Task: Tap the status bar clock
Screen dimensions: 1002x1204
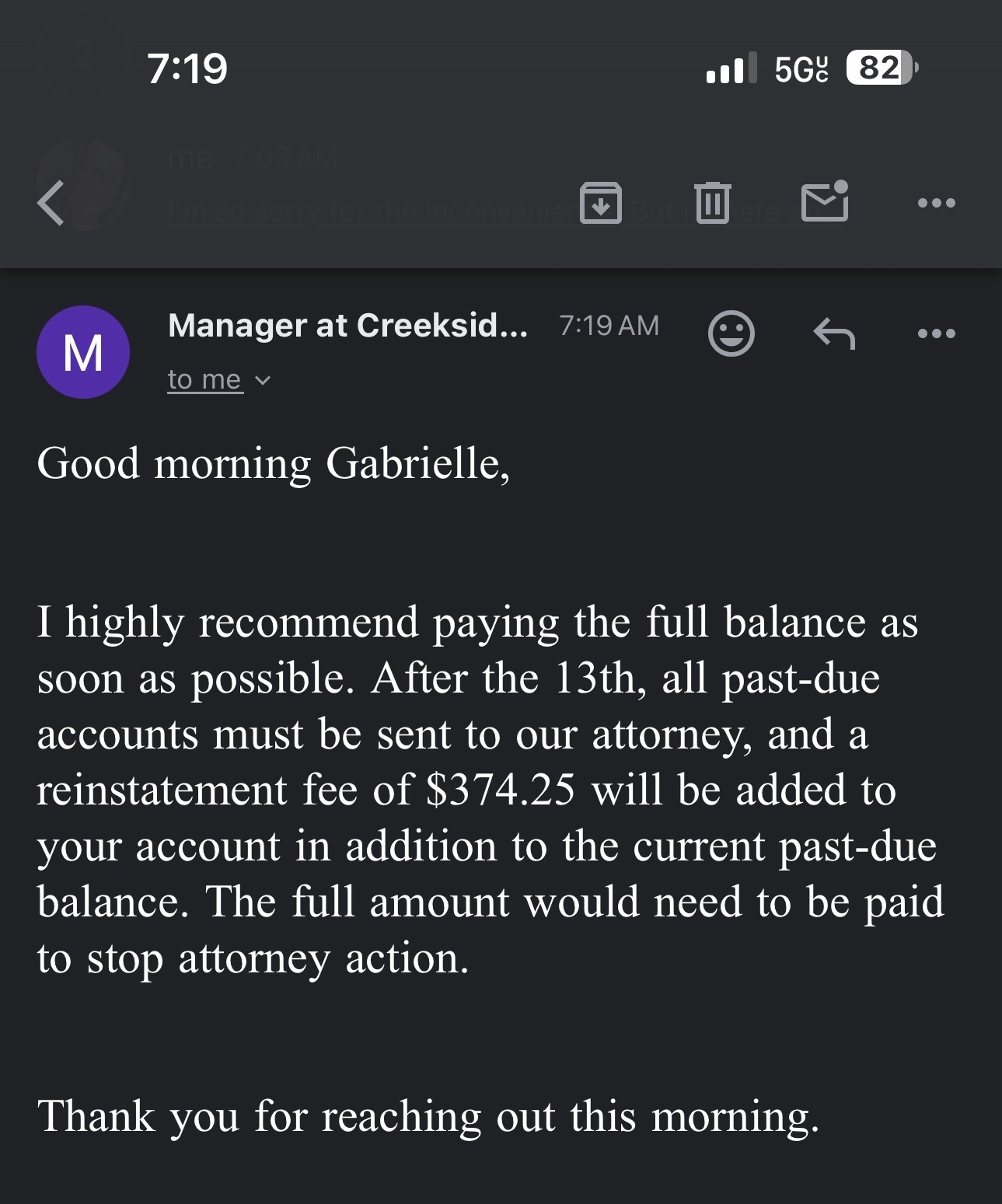Action: coord(187,68)
